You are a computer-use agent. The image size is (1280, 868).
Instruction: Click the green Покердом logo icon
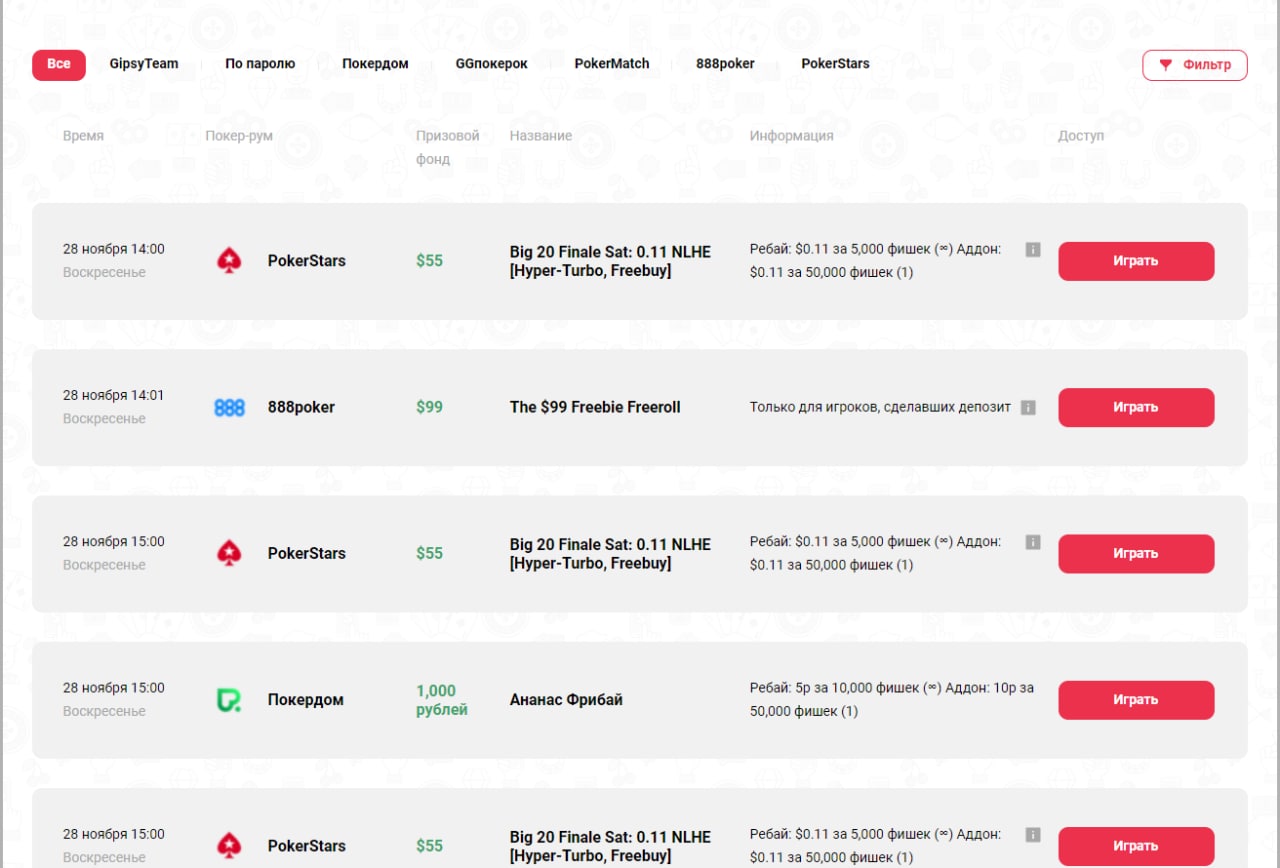[x=229, y=700]
